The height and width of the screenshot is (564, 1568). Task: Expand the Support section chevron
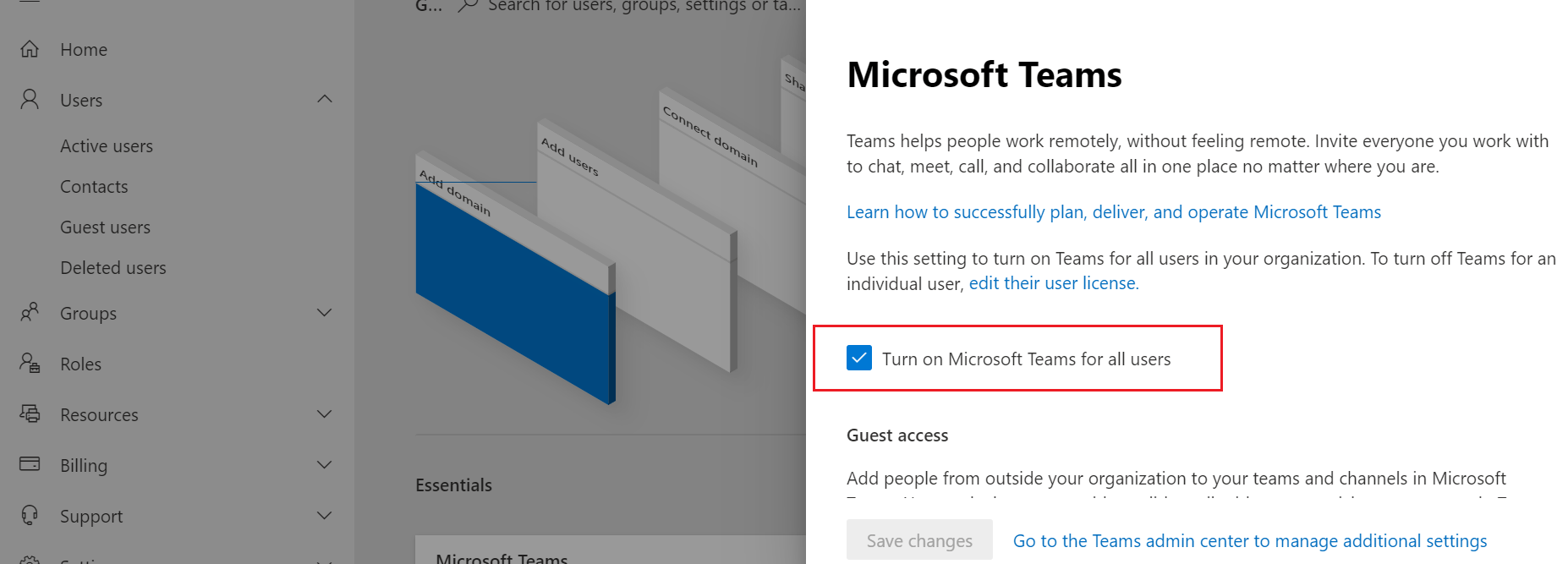coord(324,516)
